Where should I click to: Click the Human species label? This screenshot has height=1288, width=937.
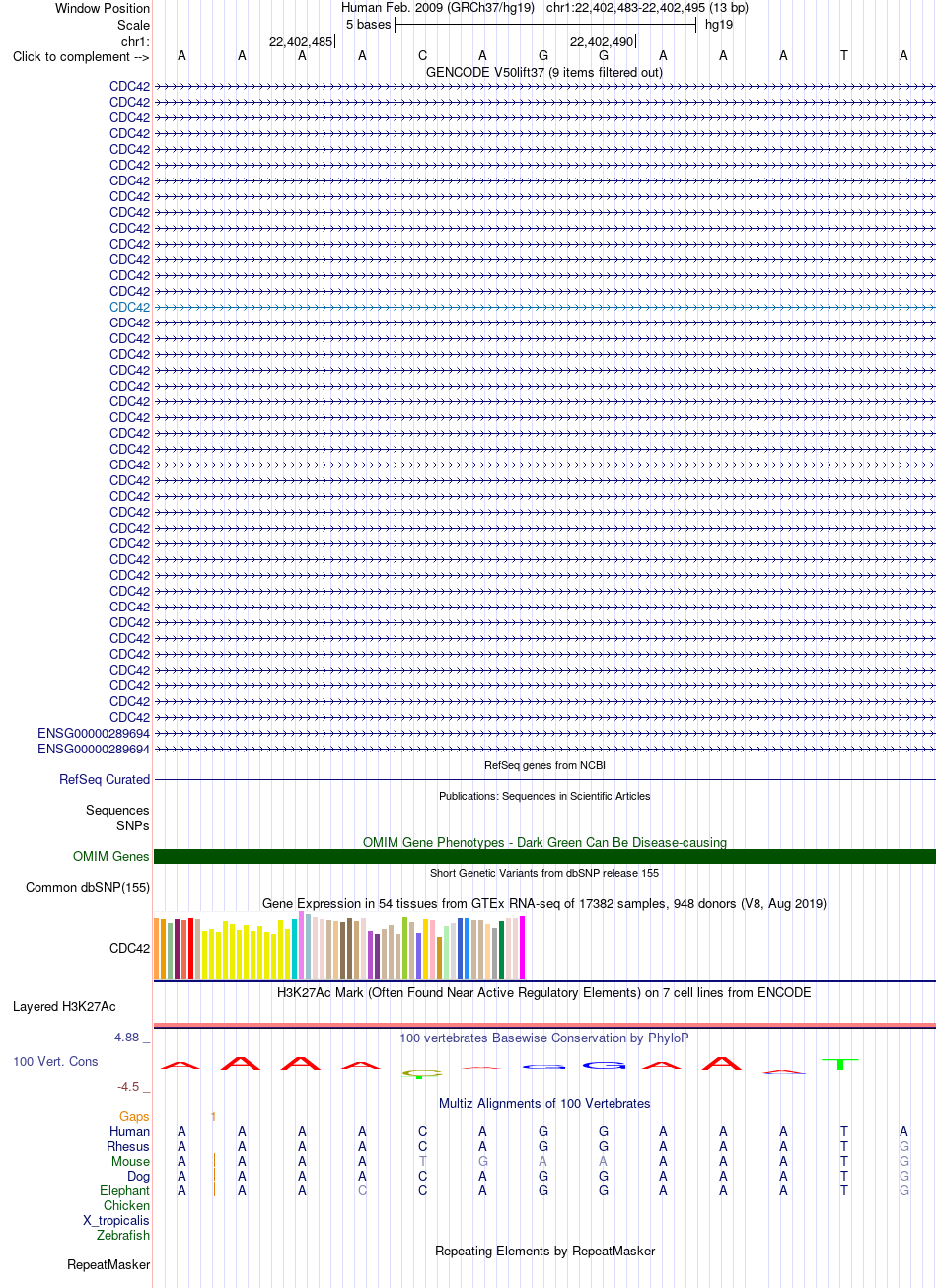click(129, 1131)
